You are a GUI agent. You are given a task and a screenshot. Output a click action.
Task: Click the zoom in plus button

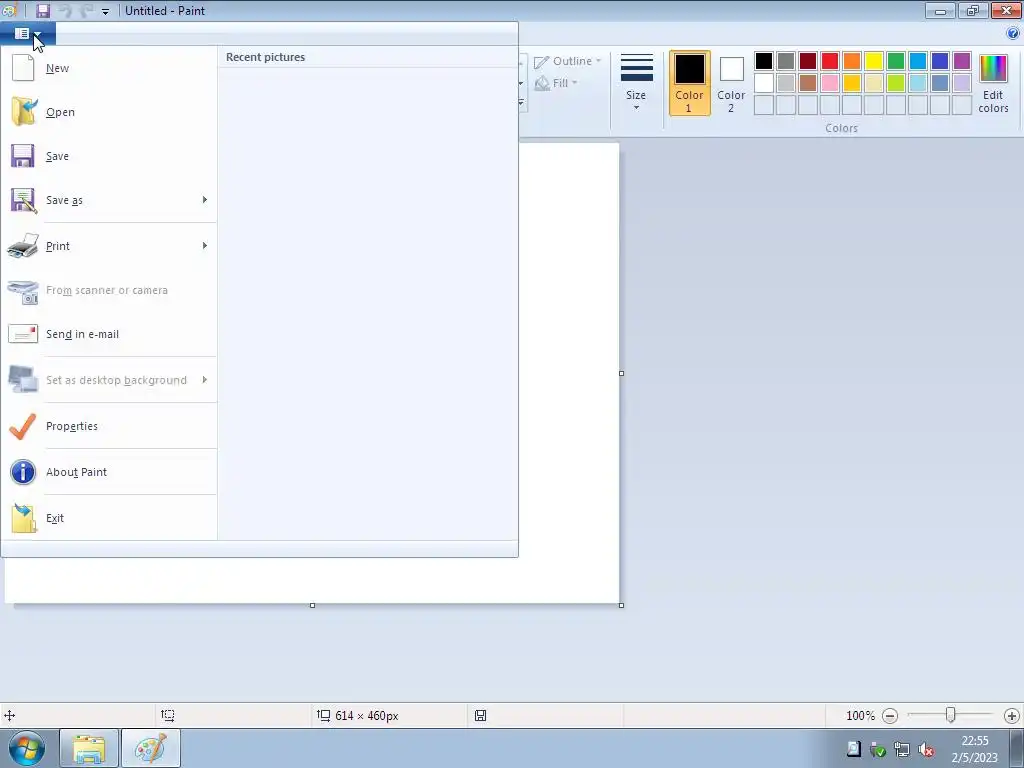1012,716
